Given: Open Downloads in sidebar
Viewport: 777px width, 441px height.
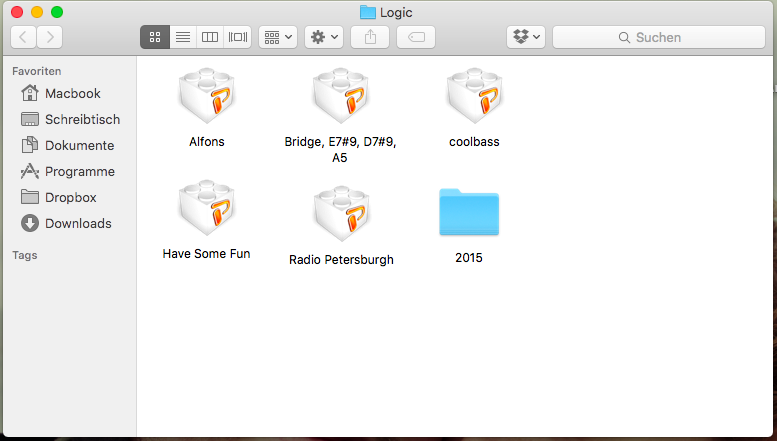Looking at the screenshot, I should (66, 223).
